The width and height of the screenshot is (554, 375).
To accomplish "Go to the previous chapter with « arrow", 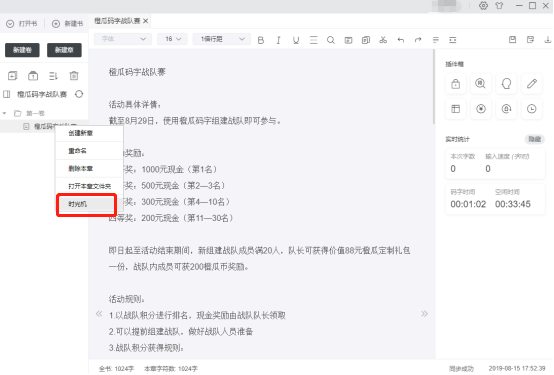I will [x=99, y=314].
